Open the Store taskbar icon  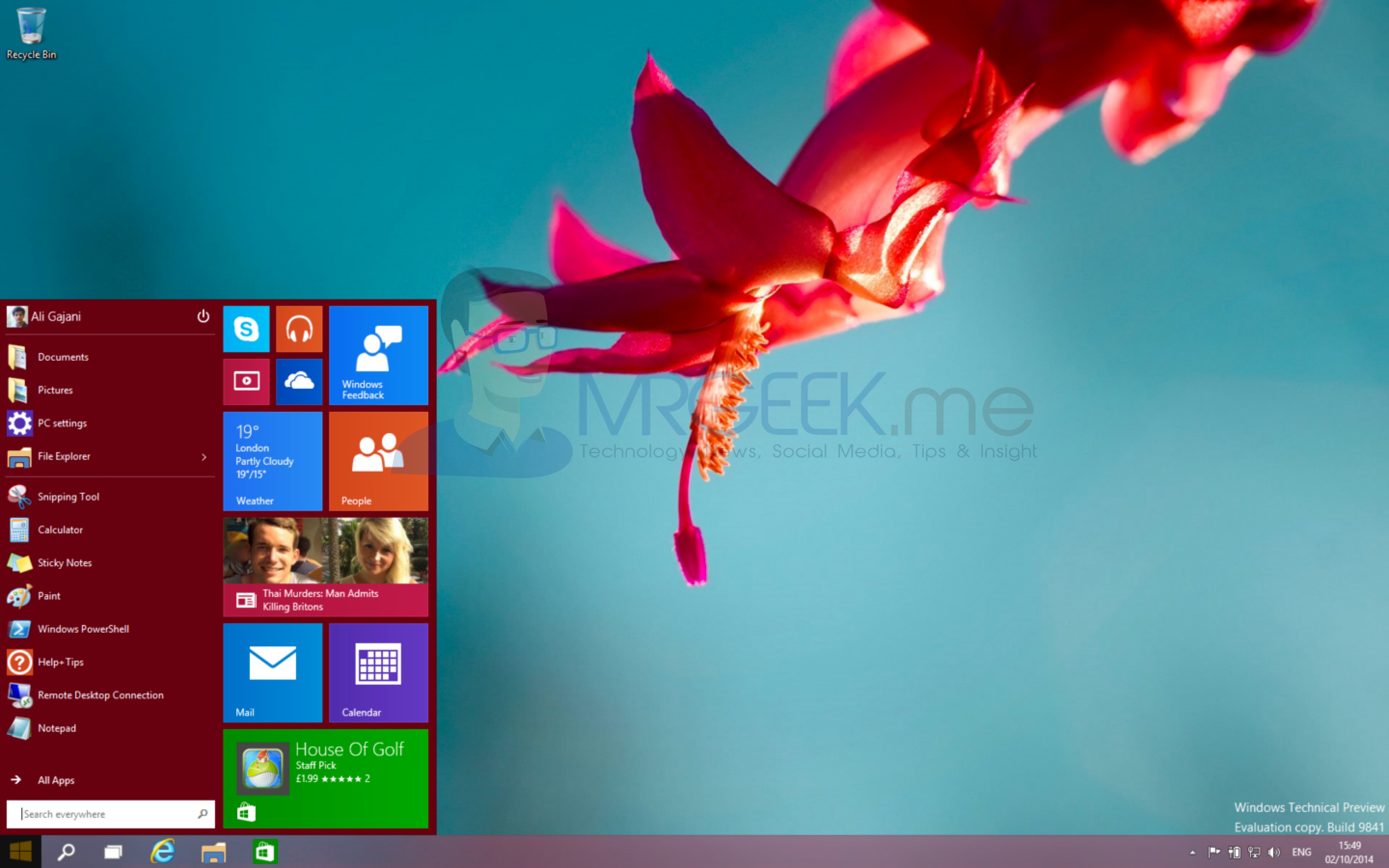tap(265, 852)
